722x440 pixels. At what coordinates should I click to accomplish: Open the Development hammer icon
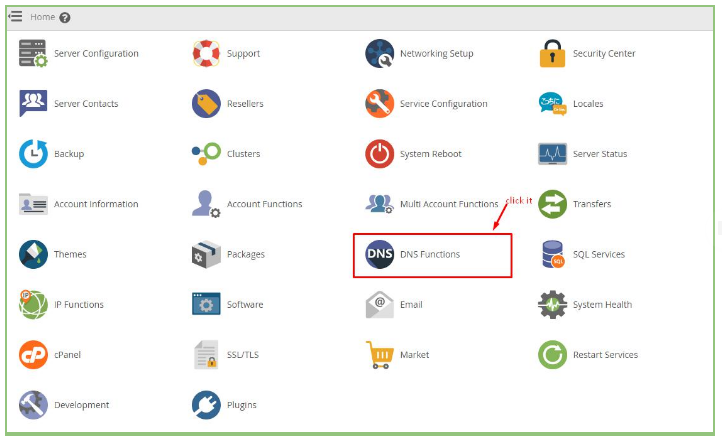[x=33, y=405]
